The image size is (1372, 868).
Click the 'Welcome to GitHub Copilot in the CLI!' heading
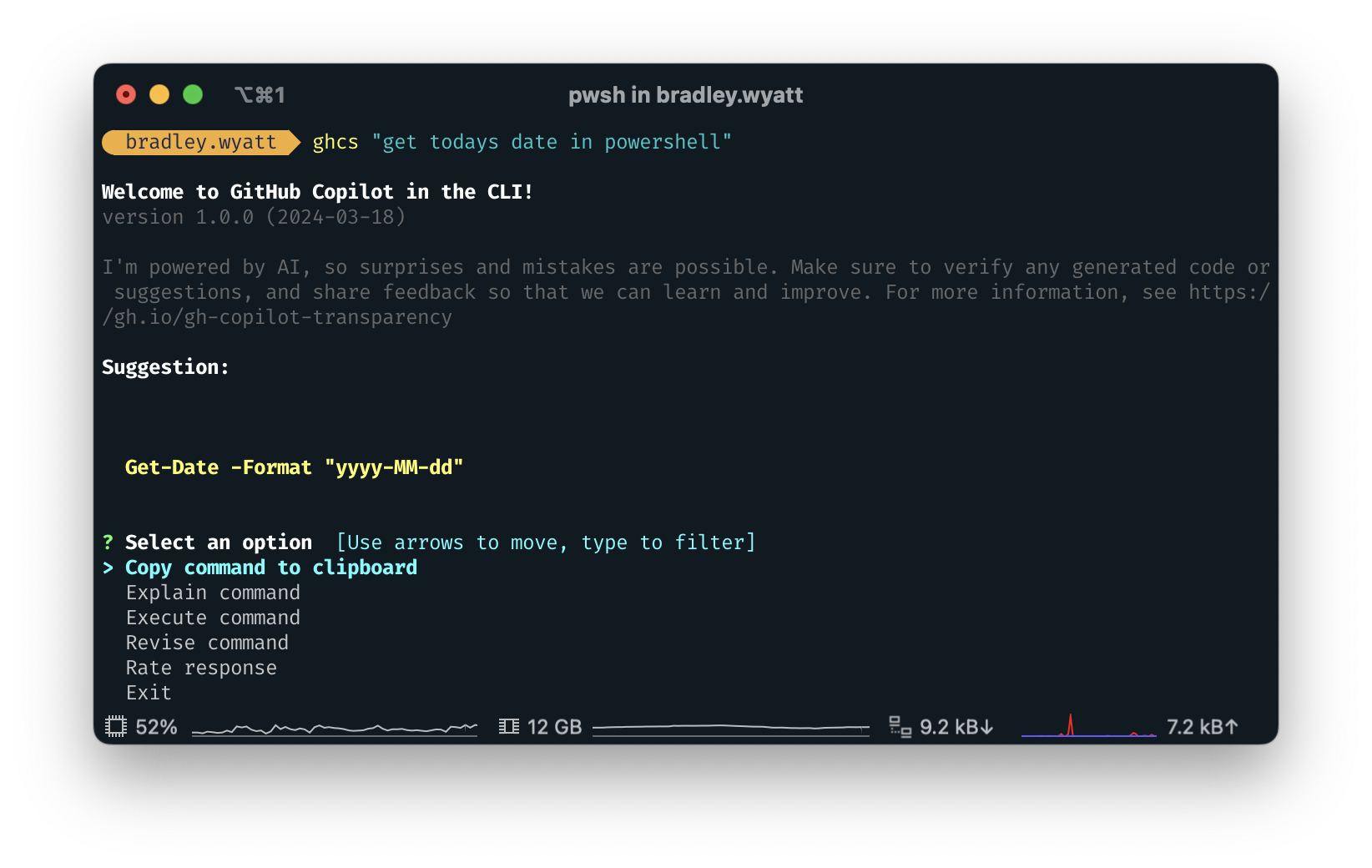point(317,192)
